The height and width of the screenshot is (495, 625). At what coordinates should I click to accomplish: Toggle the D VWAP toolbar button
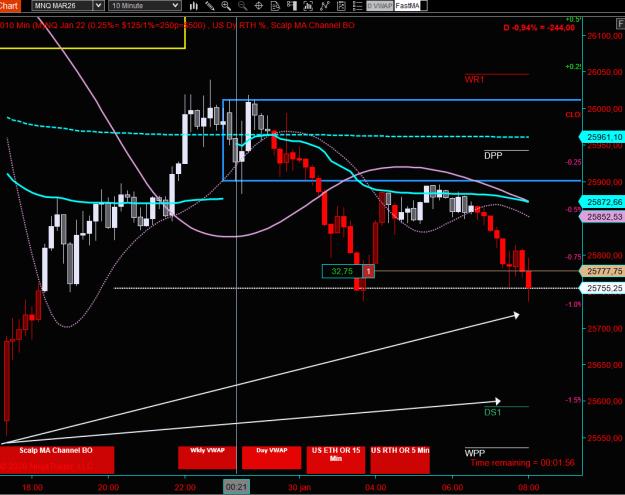(380, 6)
